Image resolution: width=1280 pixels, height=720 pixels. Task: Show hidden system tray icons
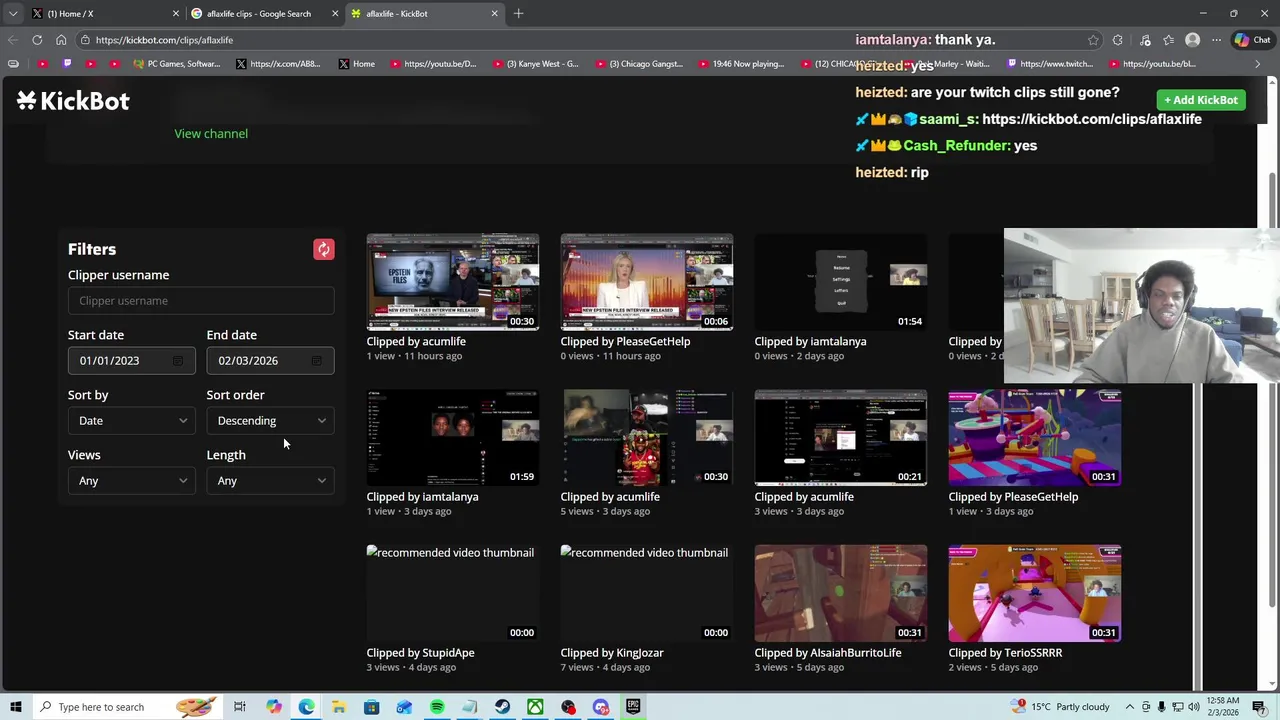point(1129,707)
